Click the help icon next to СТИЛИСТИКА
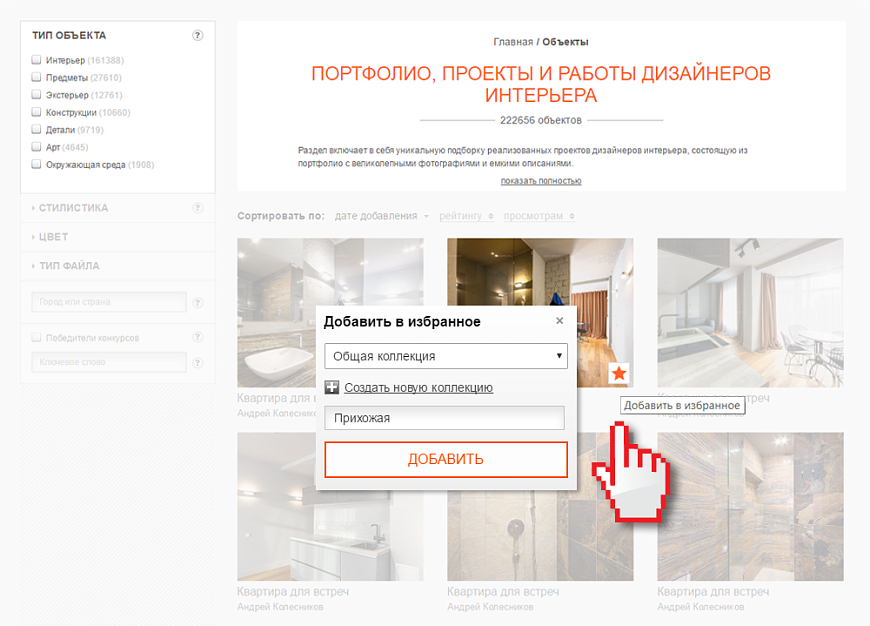This screenshot has width=870, height=626. pos(198,208)
